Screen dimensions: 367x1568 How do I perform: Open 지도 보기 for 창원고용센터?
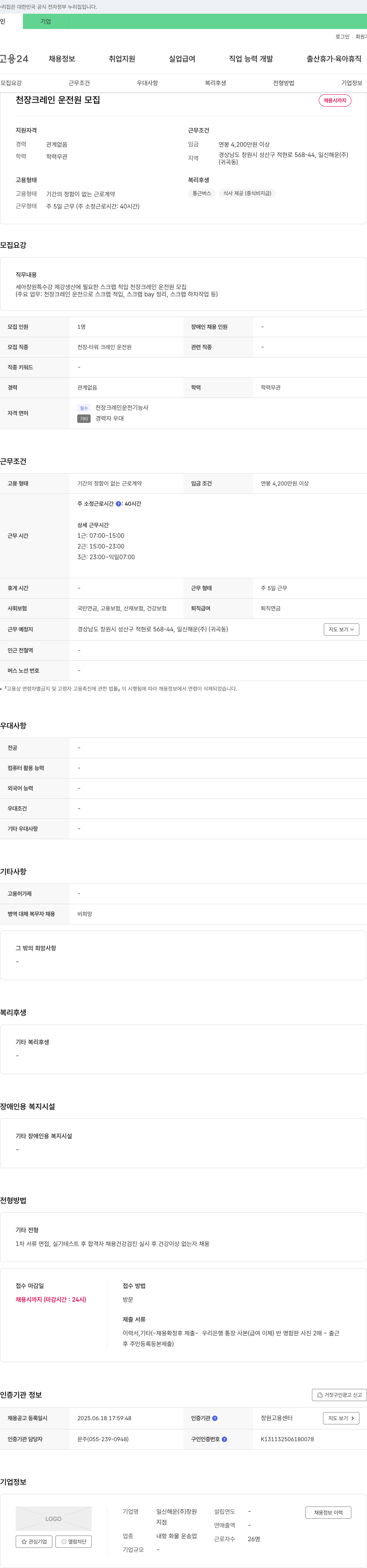click(x=341, y=1418)
